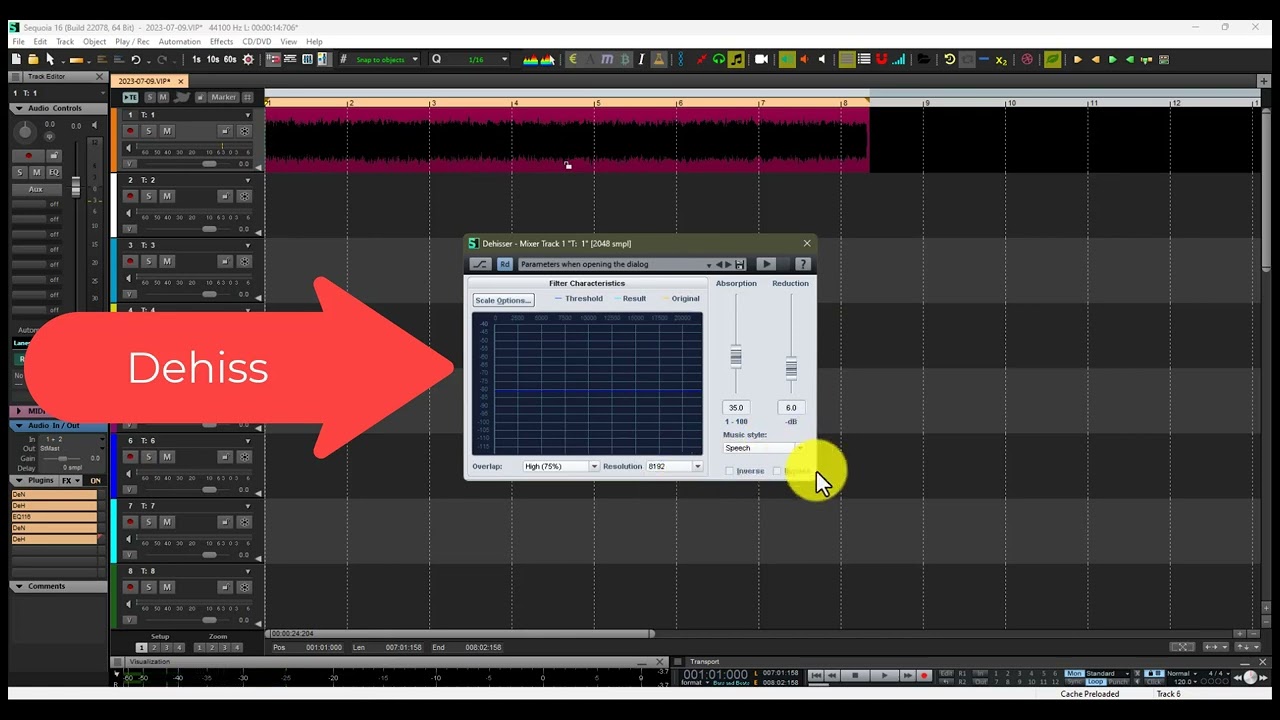Image resolution: width=1280 pixels, height=720 pixels.
Task: Click the Marker button above the tracks
Action: (224, 97)
